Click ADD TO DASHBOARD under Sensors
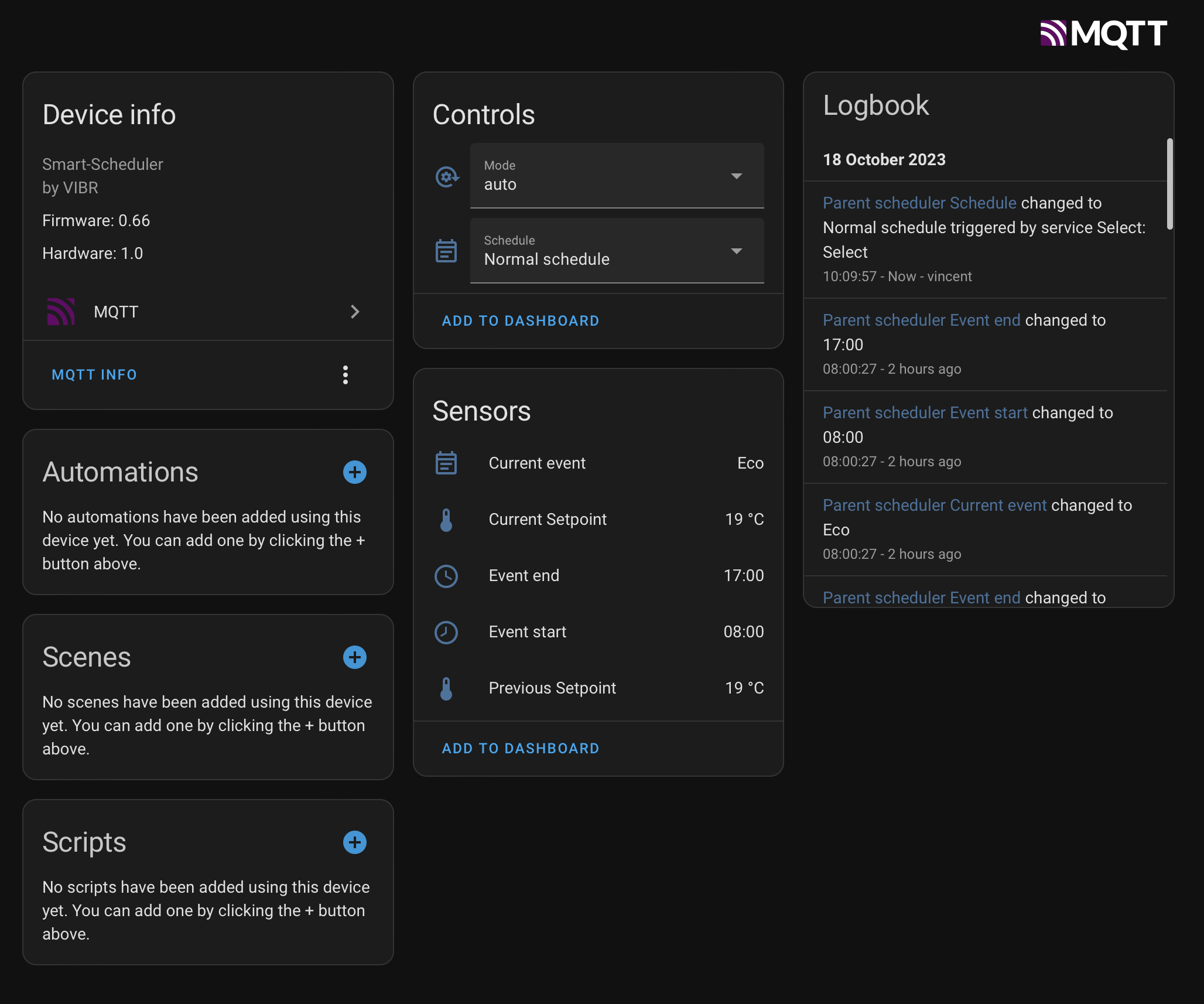This screenshot has height=1004, width=1204. click(x=521, y=749)
